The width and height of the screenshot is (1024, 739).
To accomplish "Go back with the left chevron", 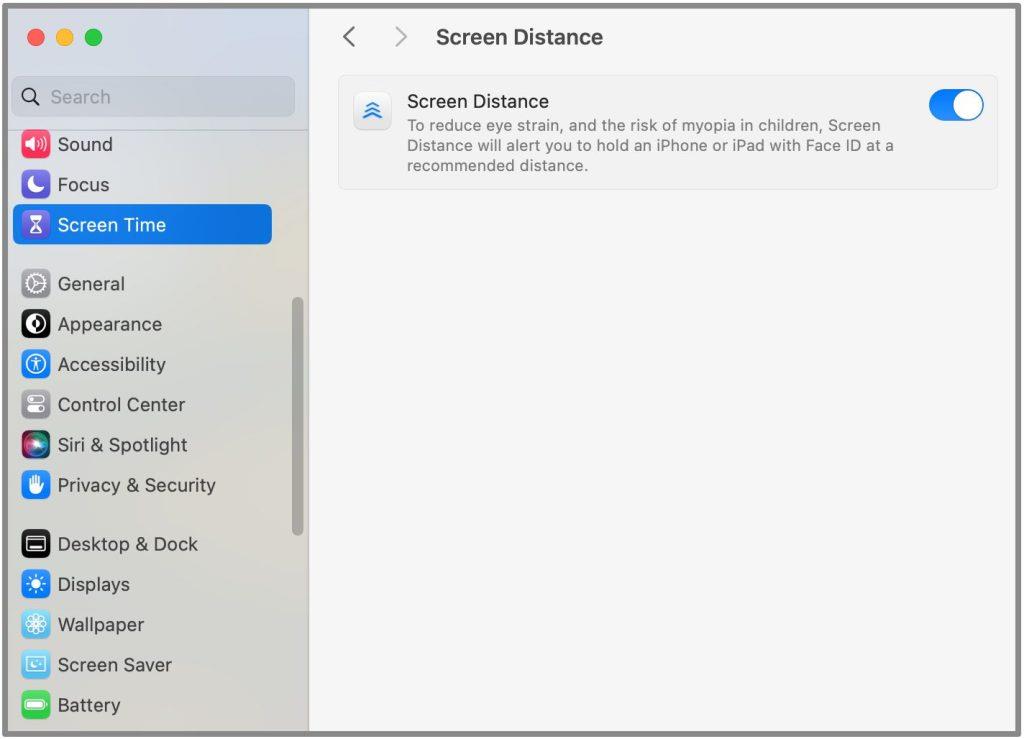I will tap(349, 37).
